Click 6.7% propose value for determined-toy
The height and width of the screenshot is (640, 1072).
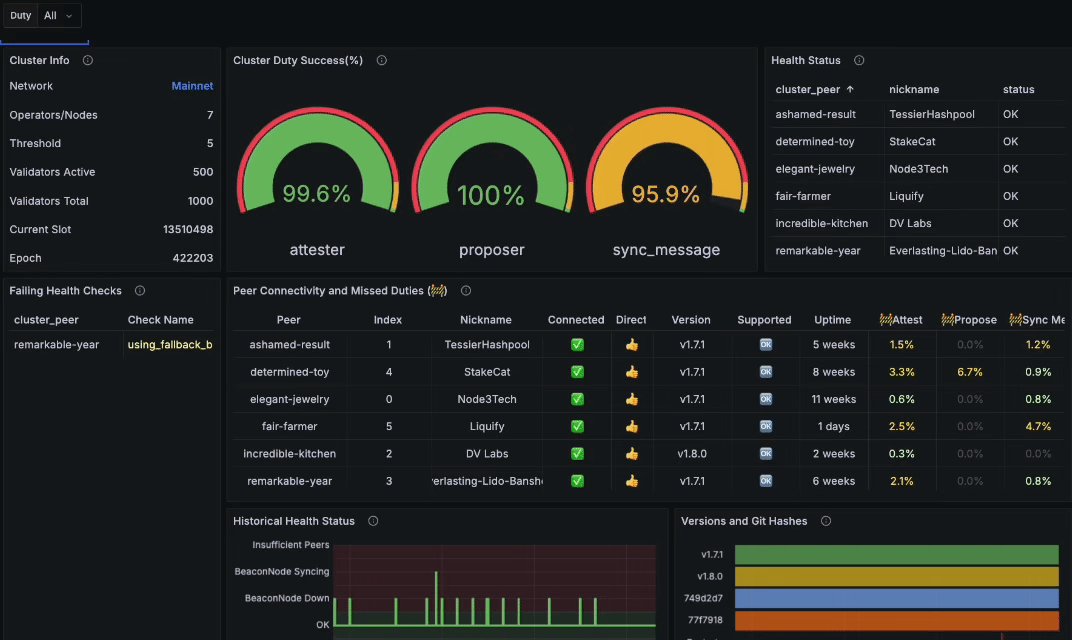click(969, 372)
